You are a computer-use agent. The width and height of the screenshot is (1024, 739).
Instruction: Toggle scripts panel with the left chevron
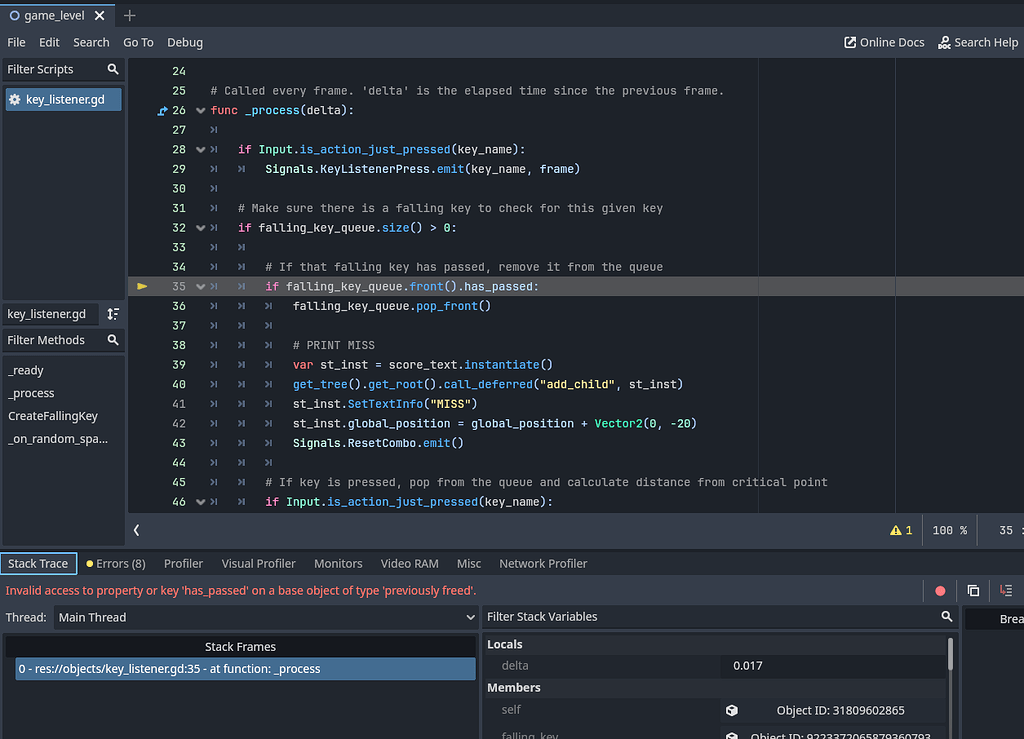(136, 530)
